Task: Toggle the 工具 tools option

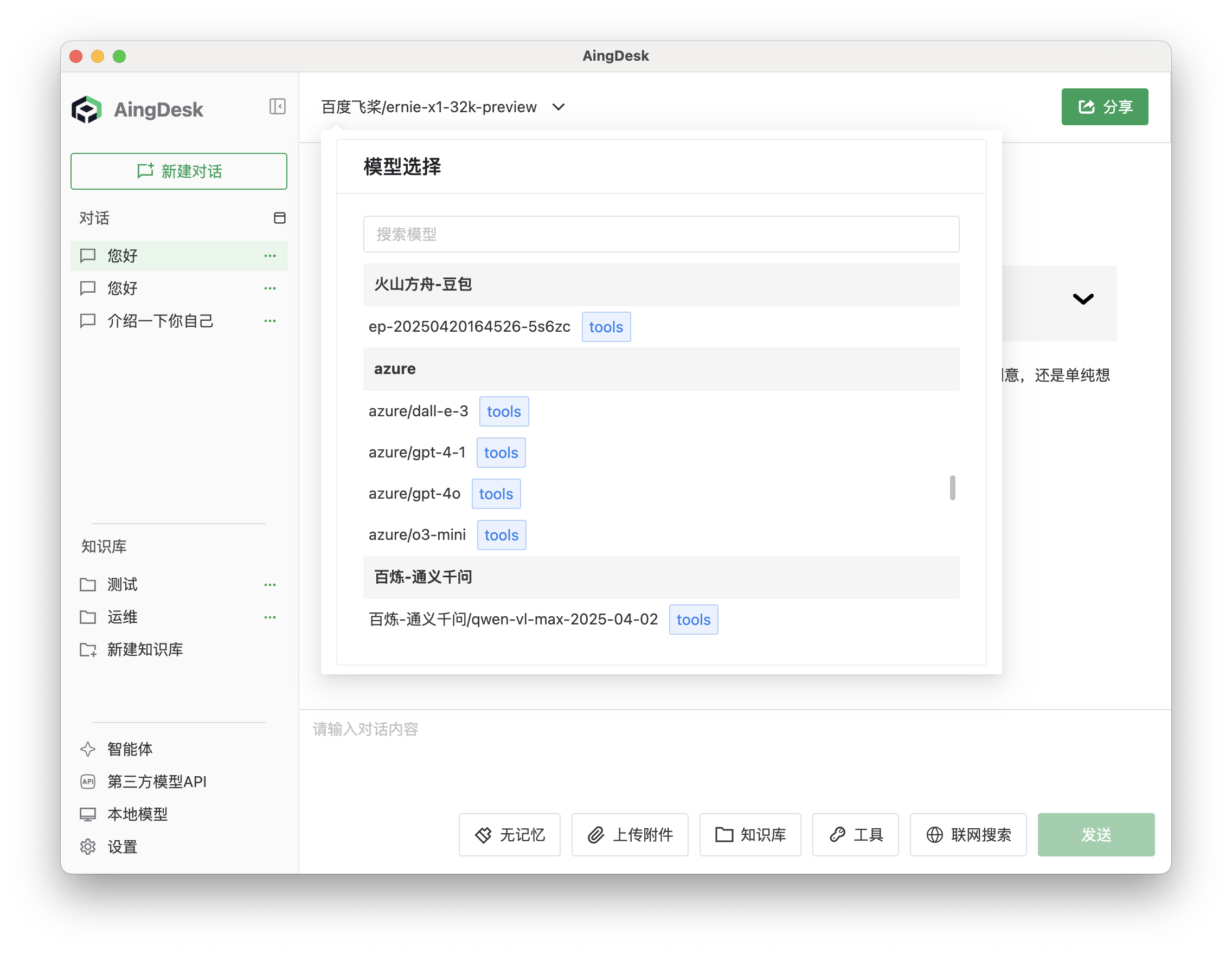Action: click(x=855, y=834)
